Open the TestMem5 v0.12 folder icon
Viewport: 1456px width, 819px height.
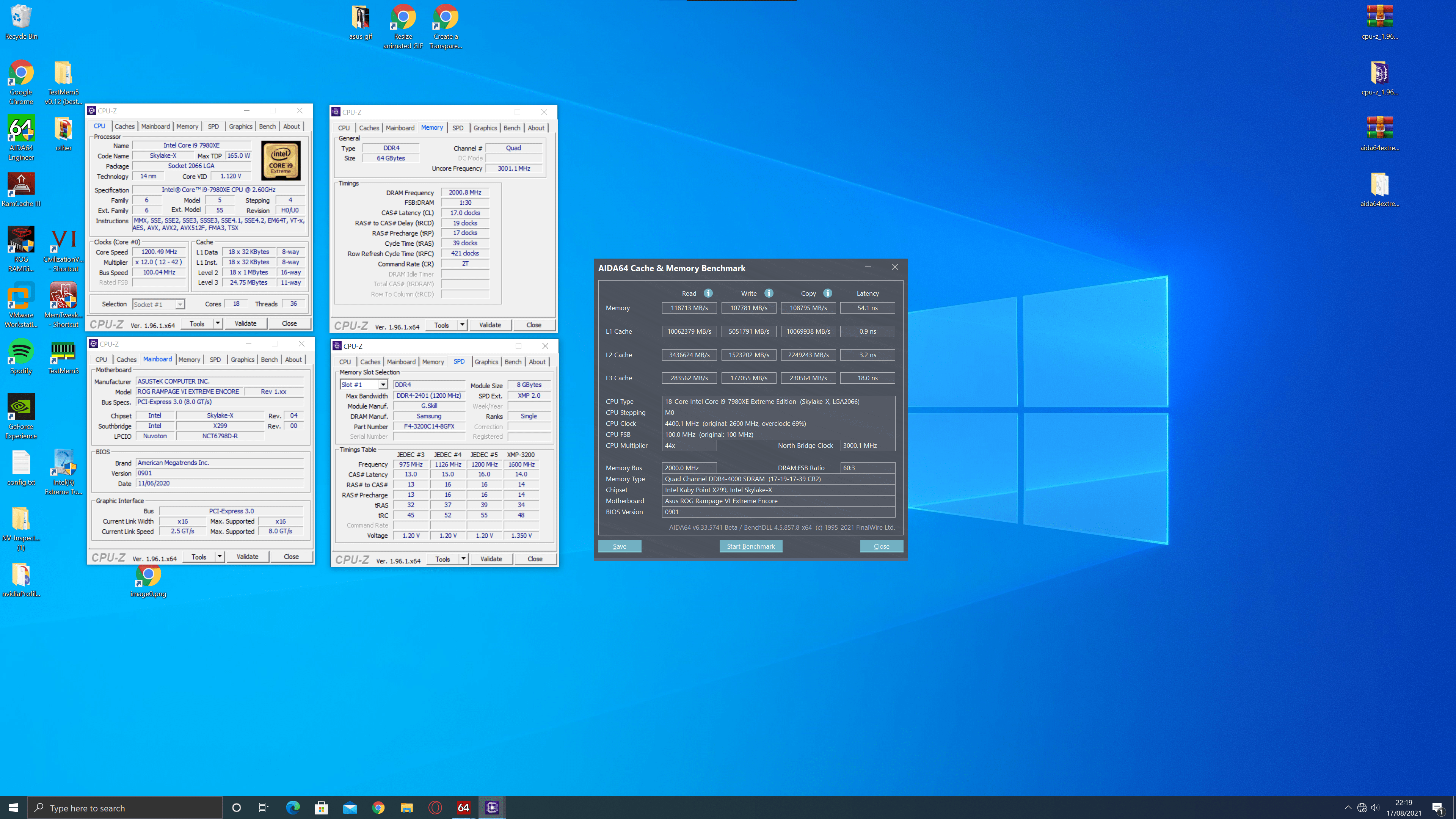[63, 82]
